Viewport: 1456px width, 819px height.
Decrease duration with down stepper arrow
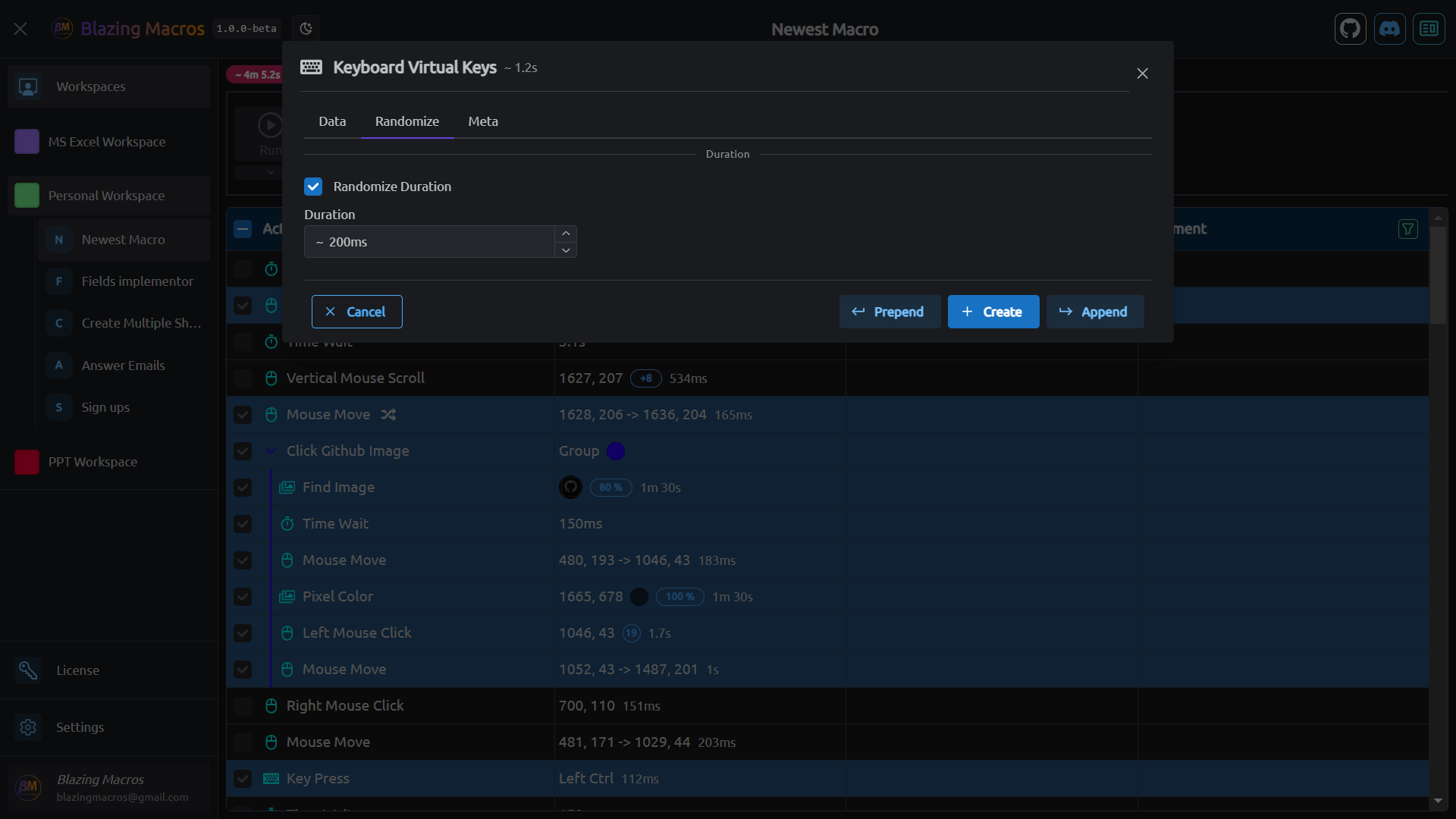(566, 250)
